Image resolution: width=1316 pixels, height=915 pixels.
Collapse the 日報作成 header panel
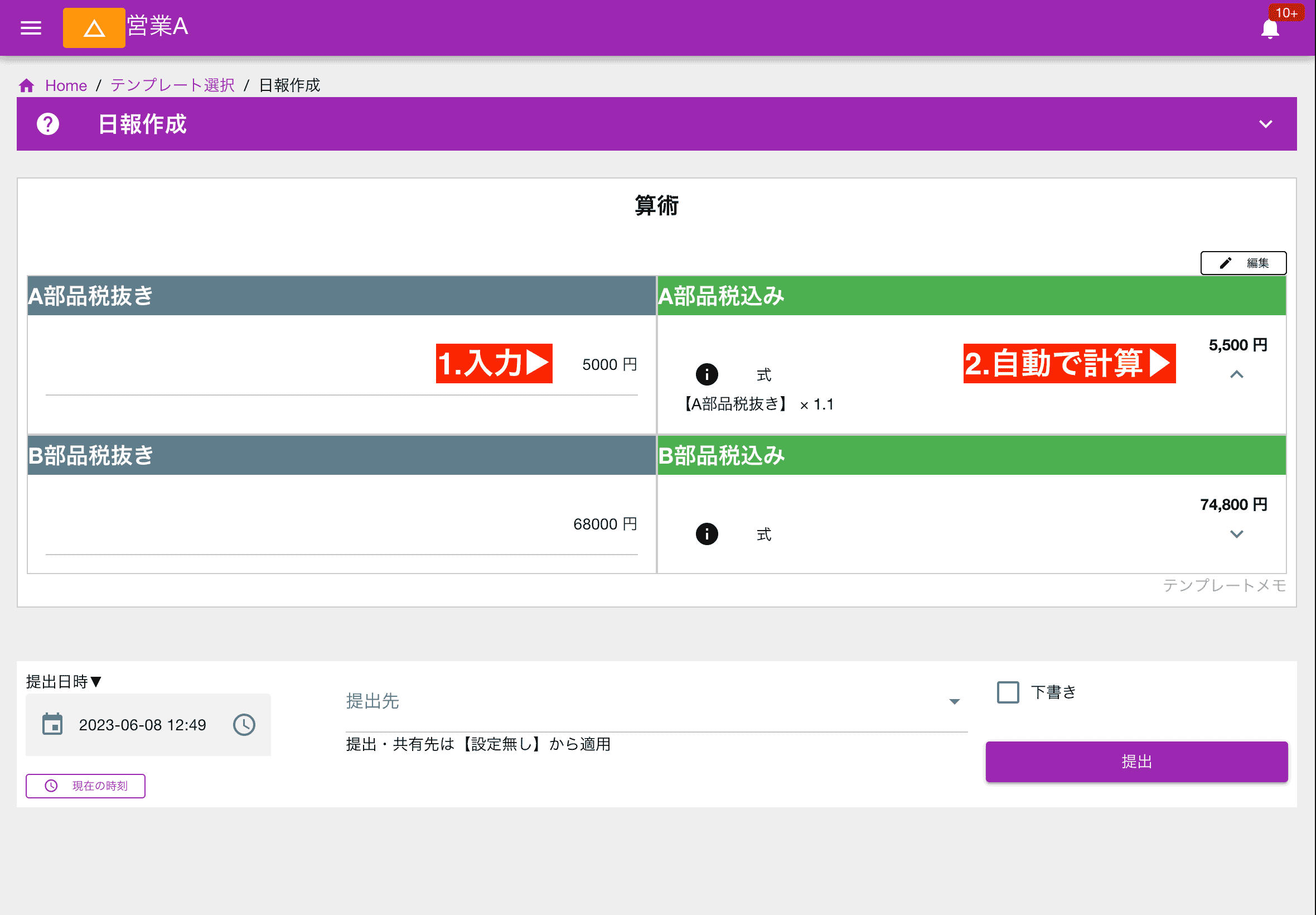1266,124
